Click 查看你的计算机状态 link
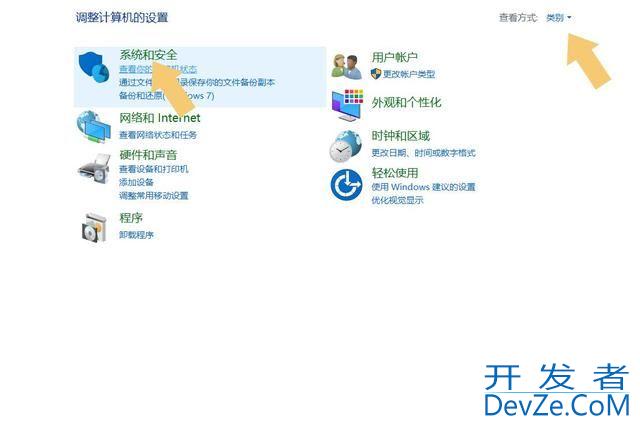 [x=158, y=69]
